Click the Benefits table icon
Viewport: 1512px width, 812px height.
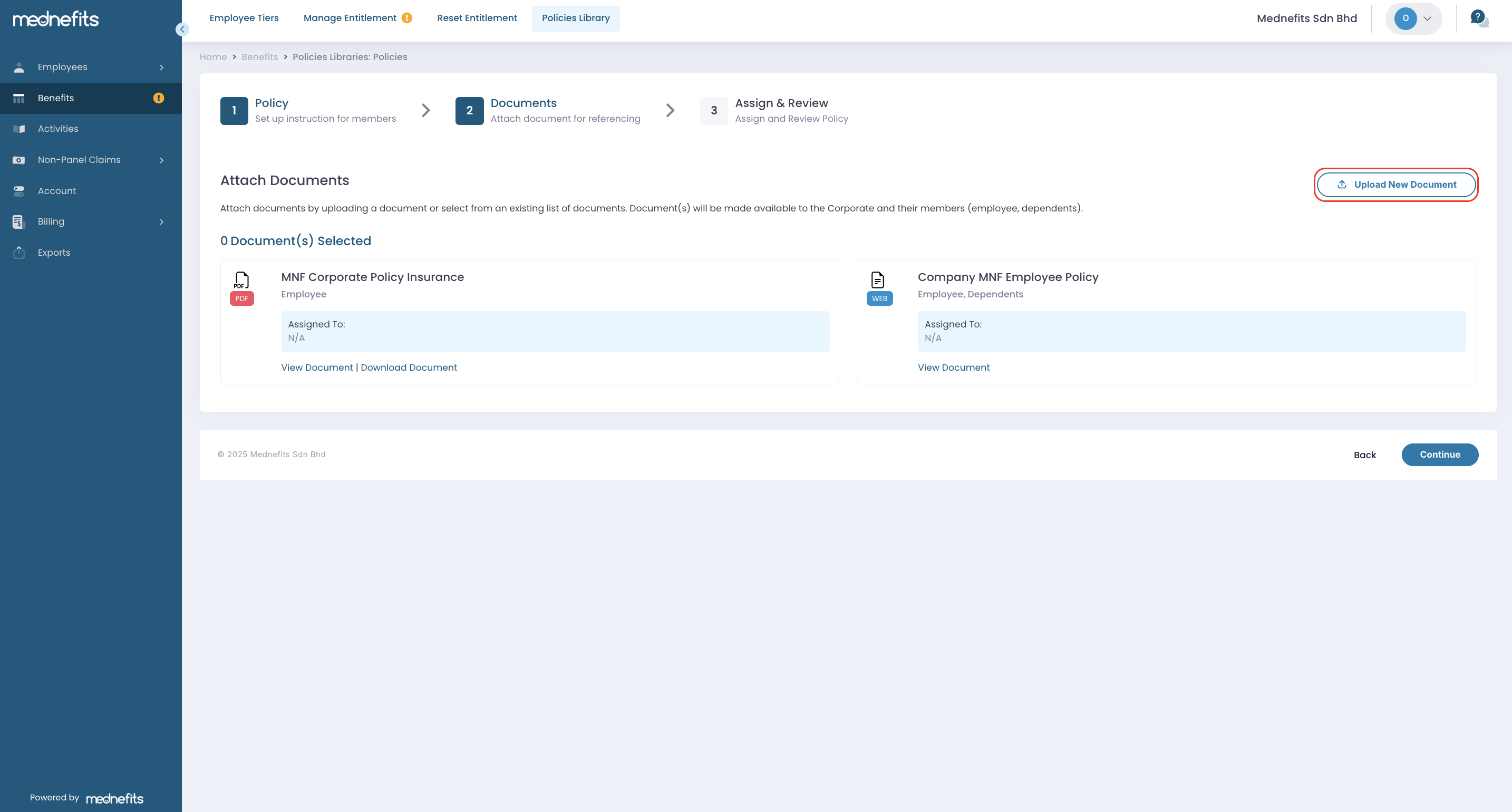19,98
